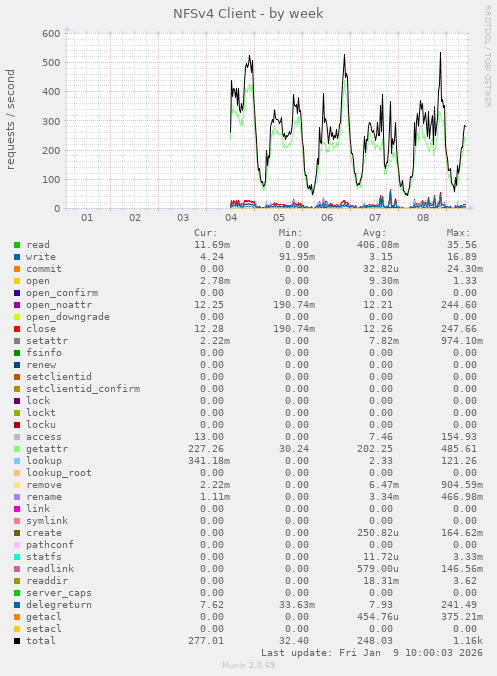
Task: Click the 'setacl' legend label
Action: tap(44, 629)
